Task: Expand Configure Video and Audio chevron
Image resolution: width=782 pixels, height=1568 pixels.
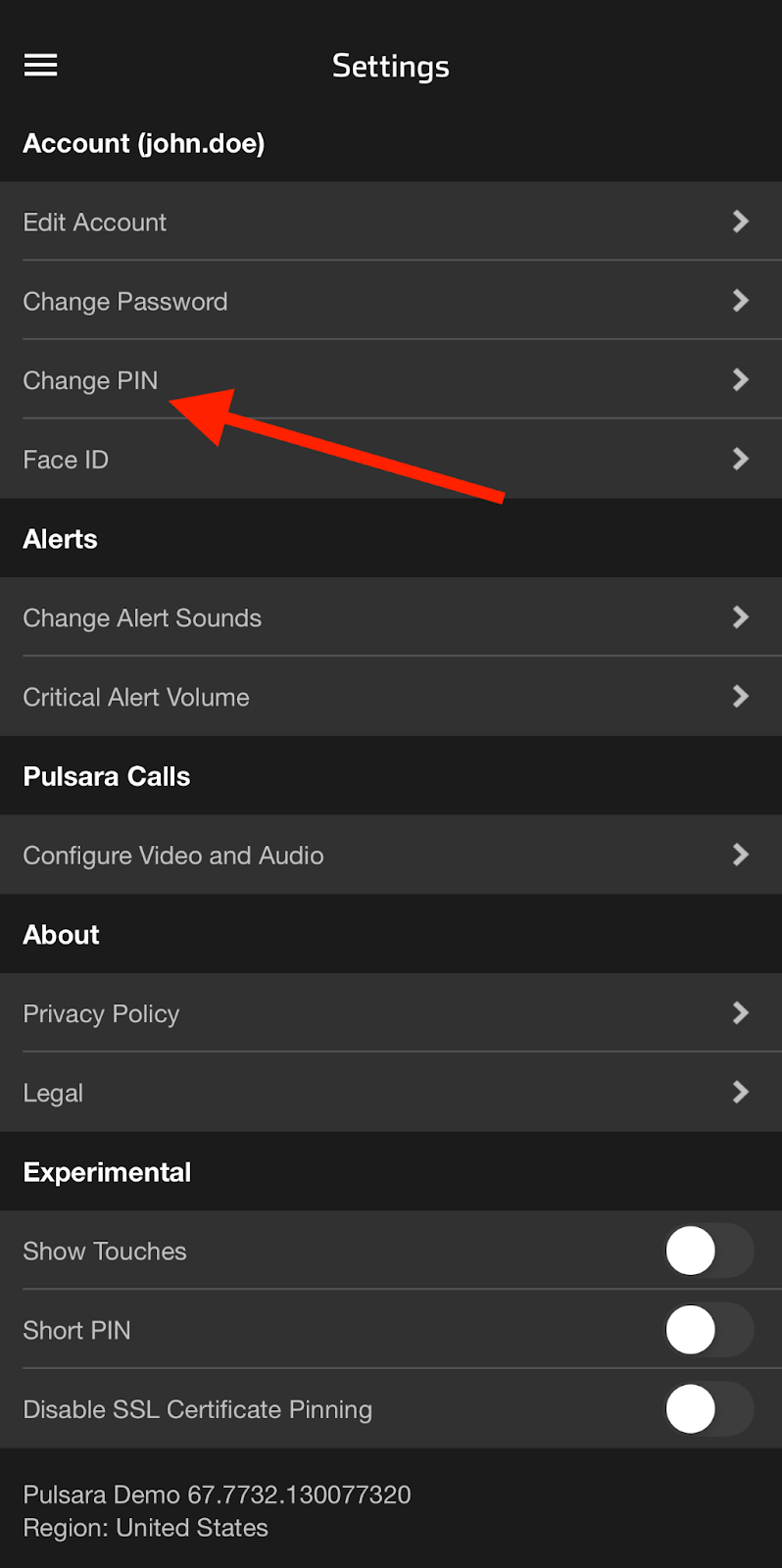Action: point(741,855)
